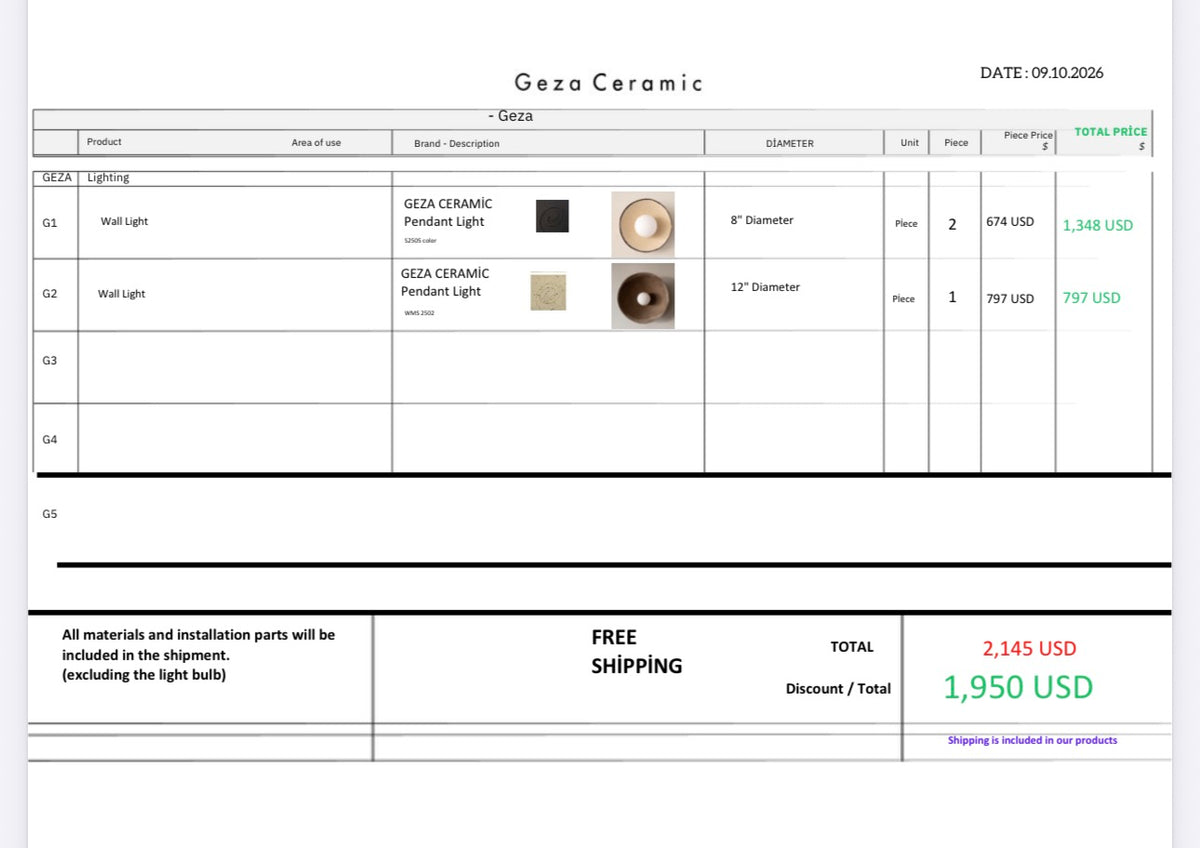Screen dimensions: 1200x848
Task: Select "Wall Light" in row G2
Action: (x=121, y=294)
